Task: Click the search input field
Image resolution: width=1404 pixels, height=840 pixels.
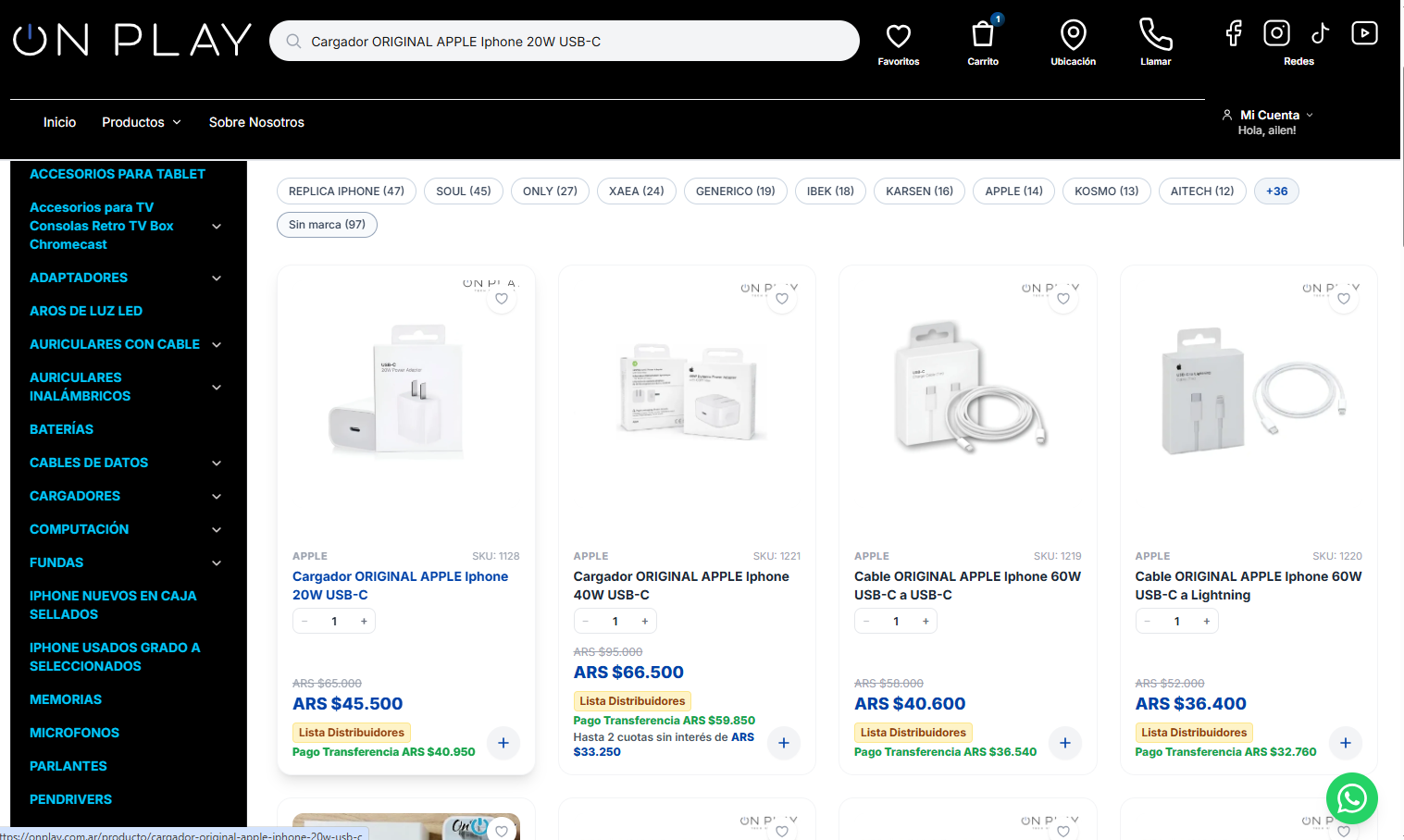Action: click(565, 42)
